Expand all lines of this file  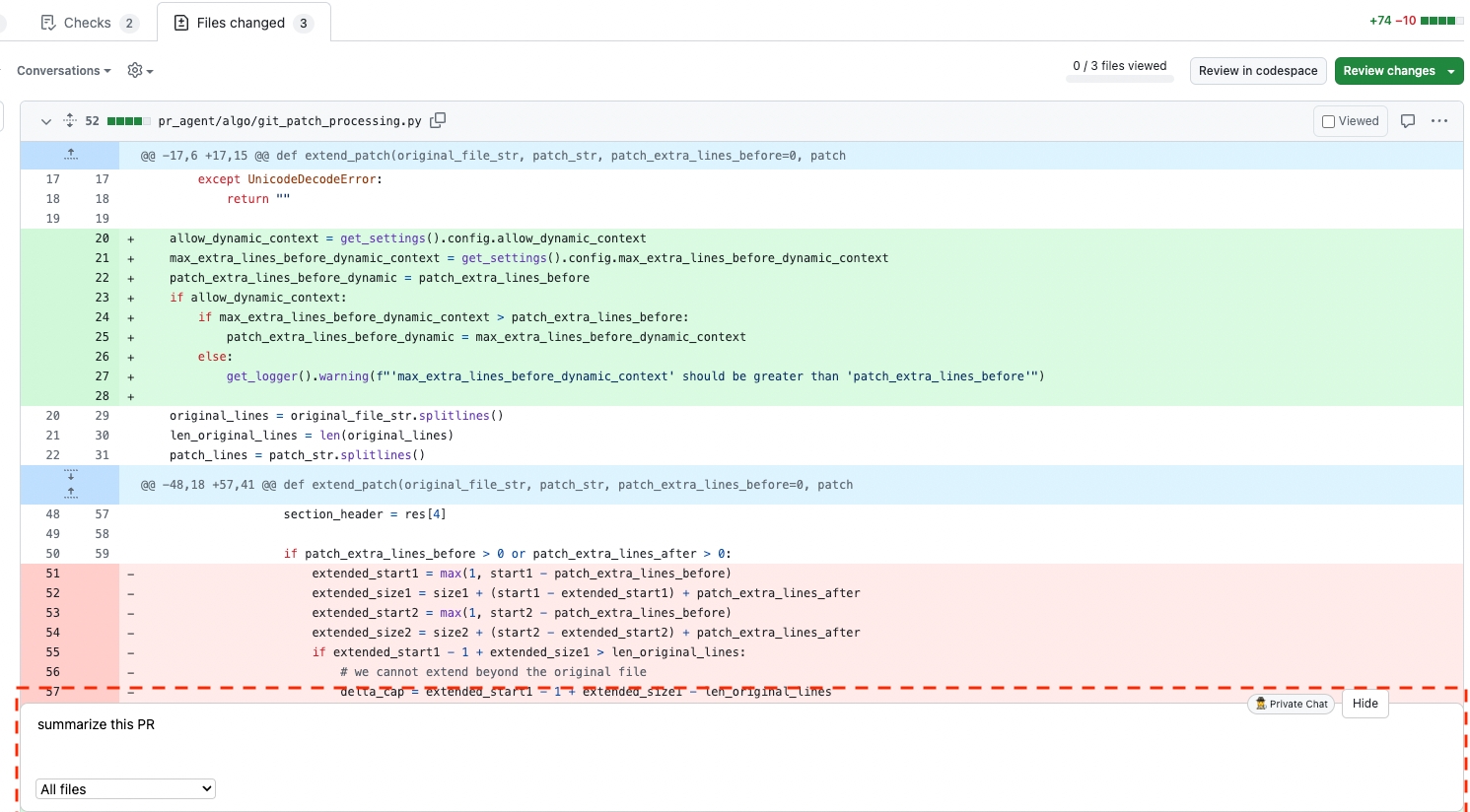pos(69,121)
